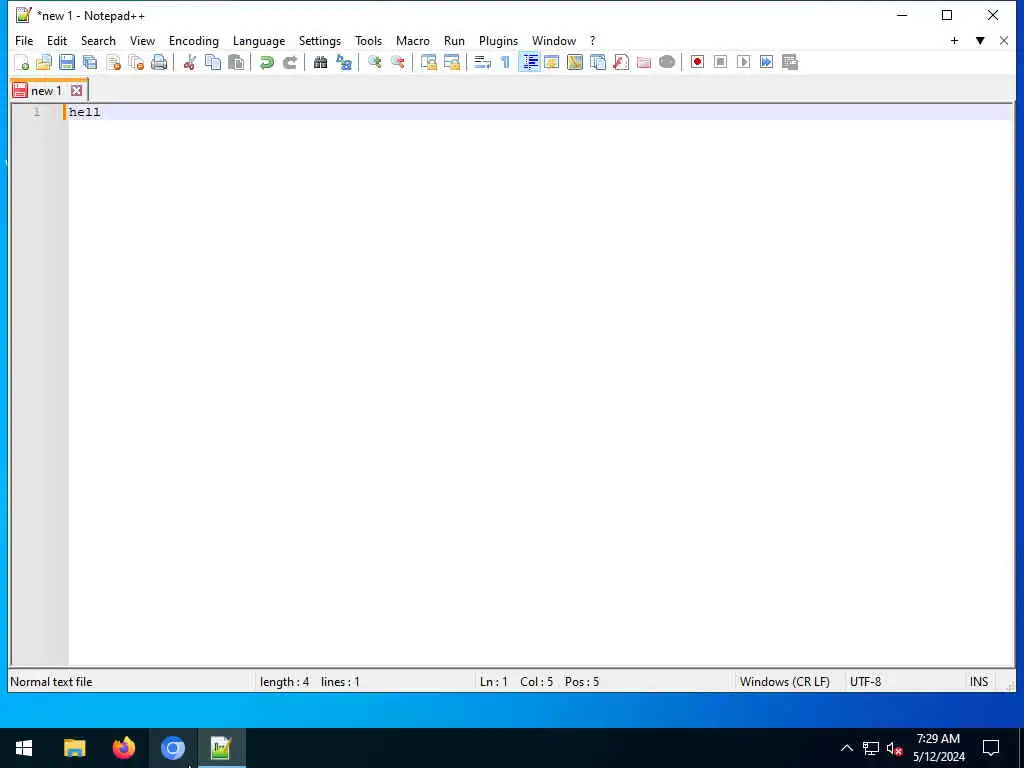Open the Tools menu

tap(368, 40)
